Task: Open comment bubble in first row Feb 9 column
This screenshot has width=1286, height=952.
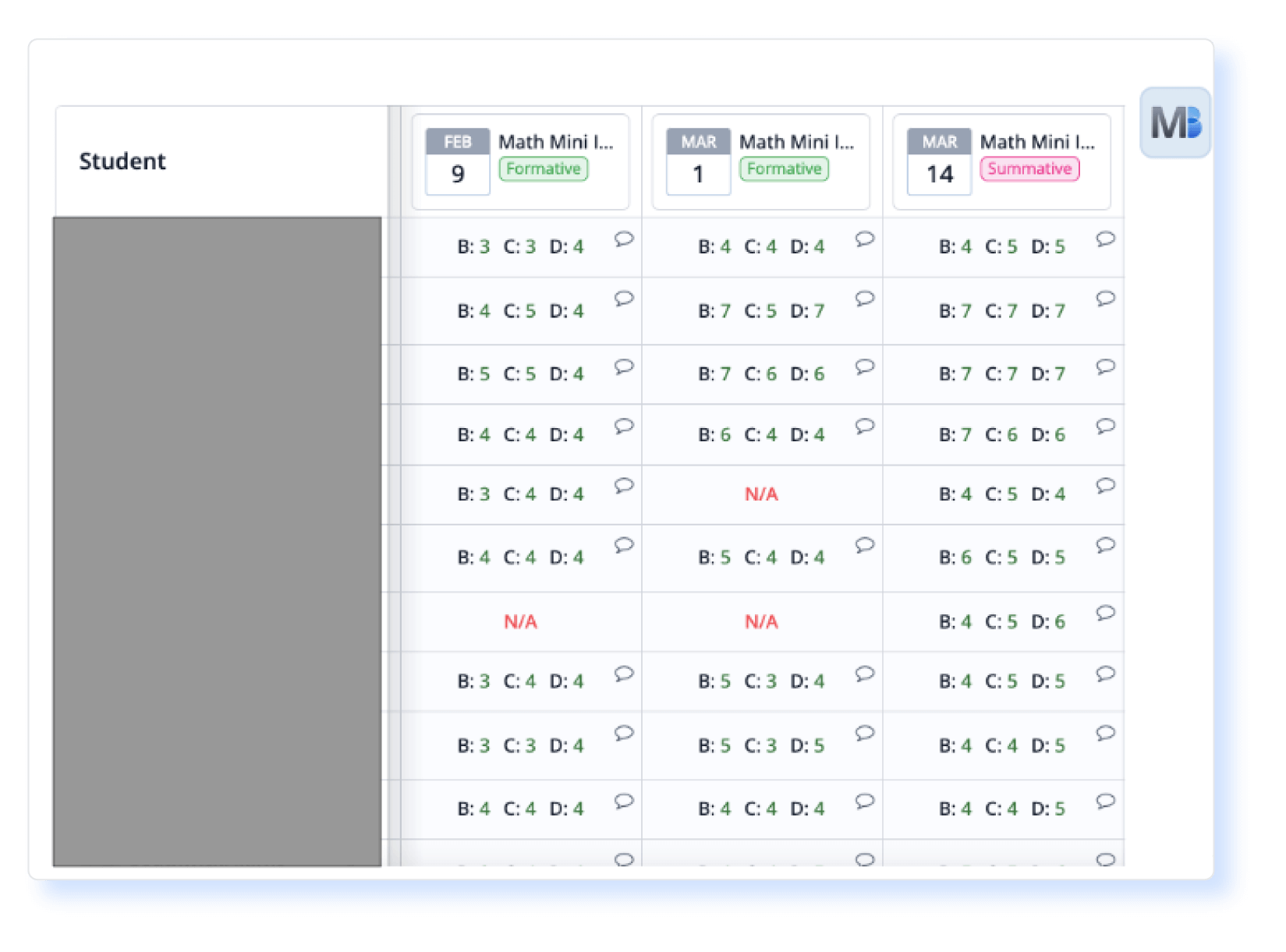Action: coord(623,239)
